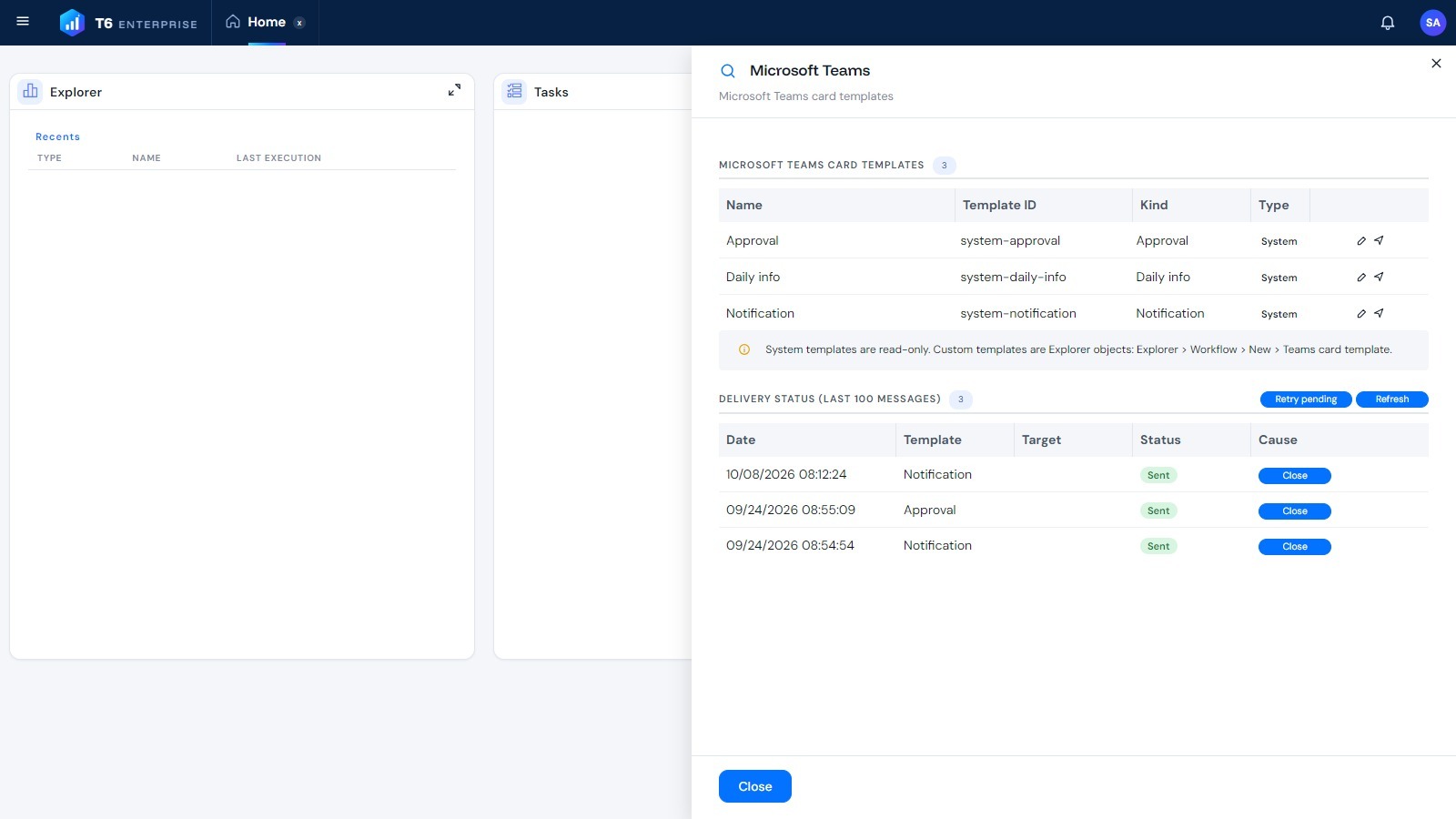The width and height of the screenshot is (1456, 819).
Task: Click Close for the 10/08/2026 08:12:24 message
Action: pyautogui.click(x=1294, y=476)
